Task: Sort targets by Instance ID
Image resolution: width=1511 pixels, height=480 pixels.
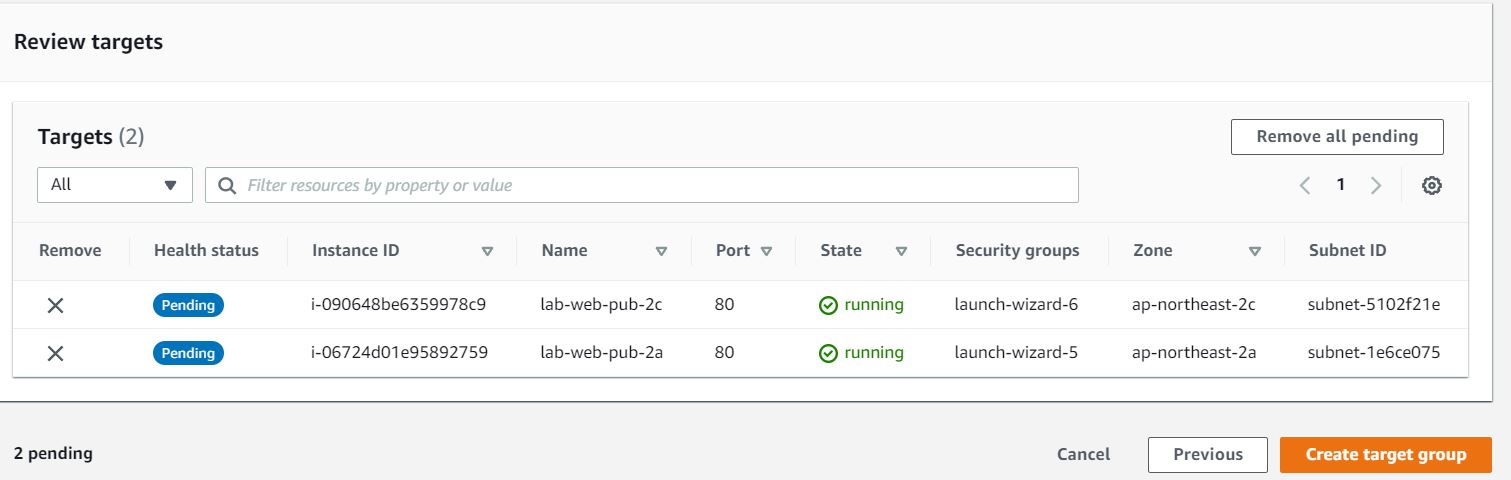Action: pyautogui.click(x=487, y=251)
